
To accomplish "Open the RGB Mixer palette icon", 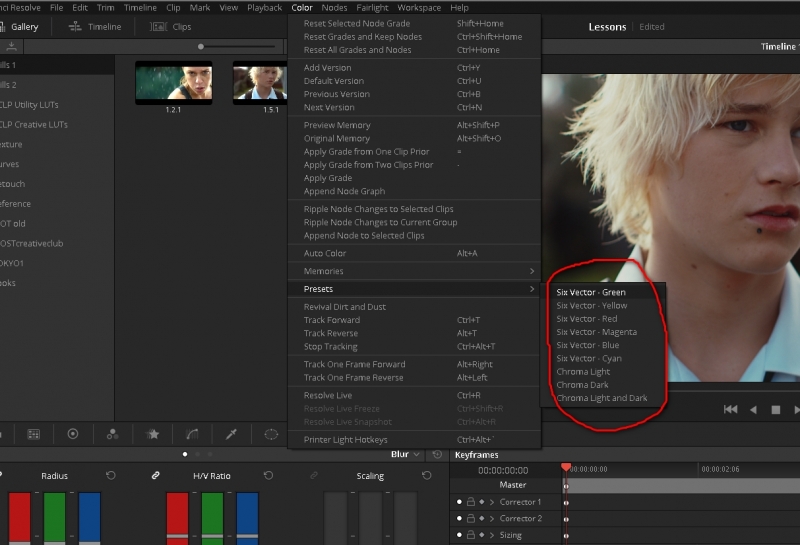I will (113, 434).
